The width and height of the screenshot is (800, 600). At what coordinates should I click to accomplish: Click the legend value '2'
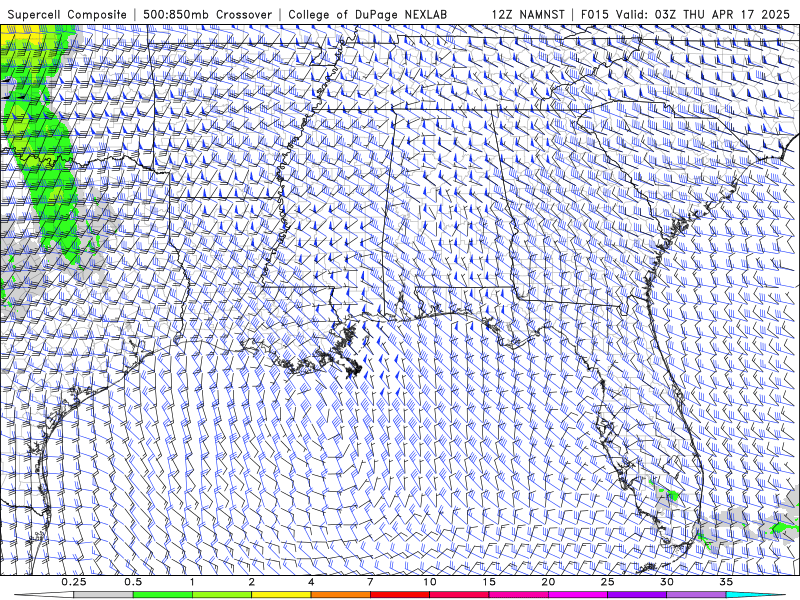click(252, 582)
